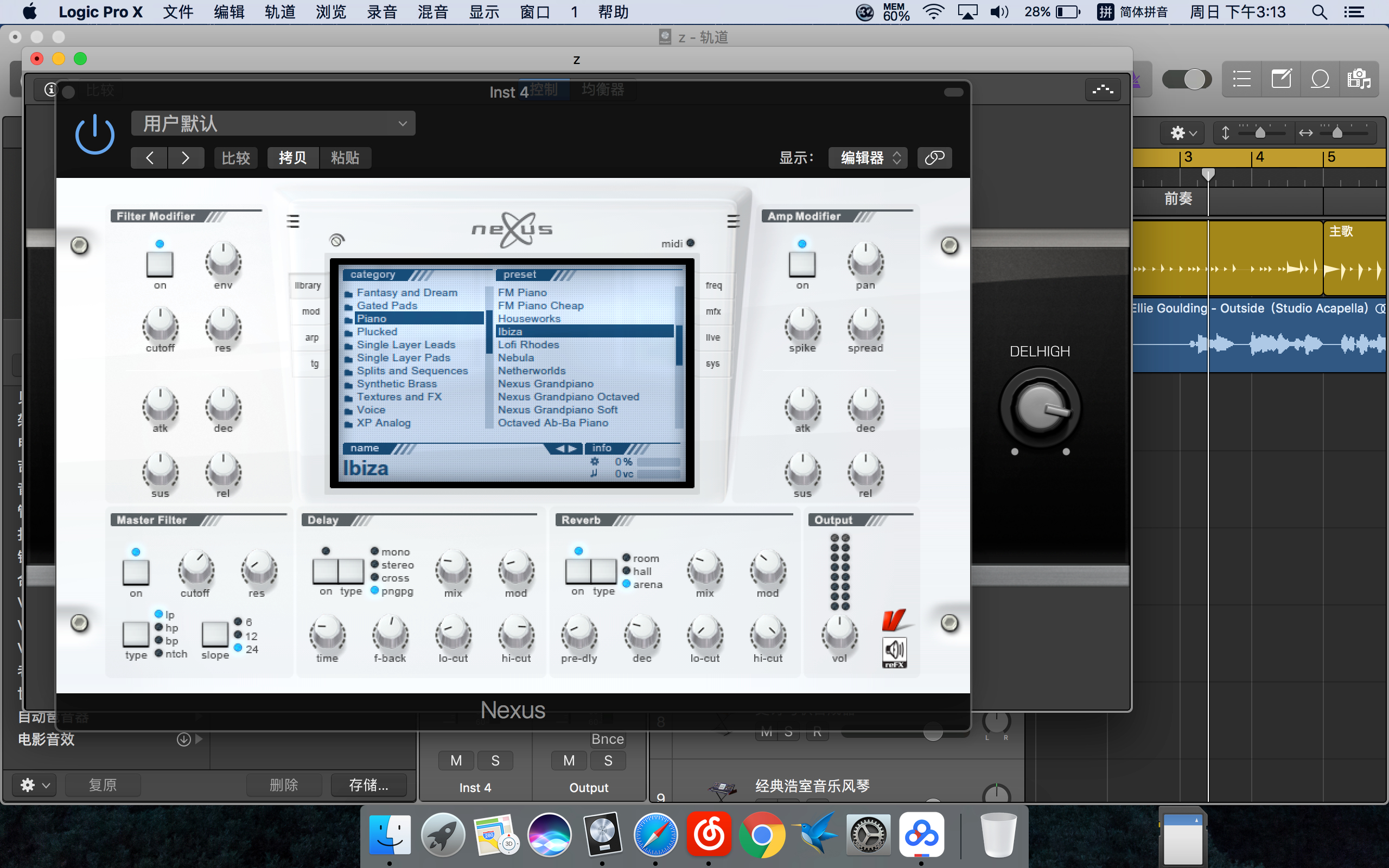Screen dimensions: 1389x868
Task: Switch to the mod tab in Nexus
Action: pyautogui.click(x=310, y=311)
